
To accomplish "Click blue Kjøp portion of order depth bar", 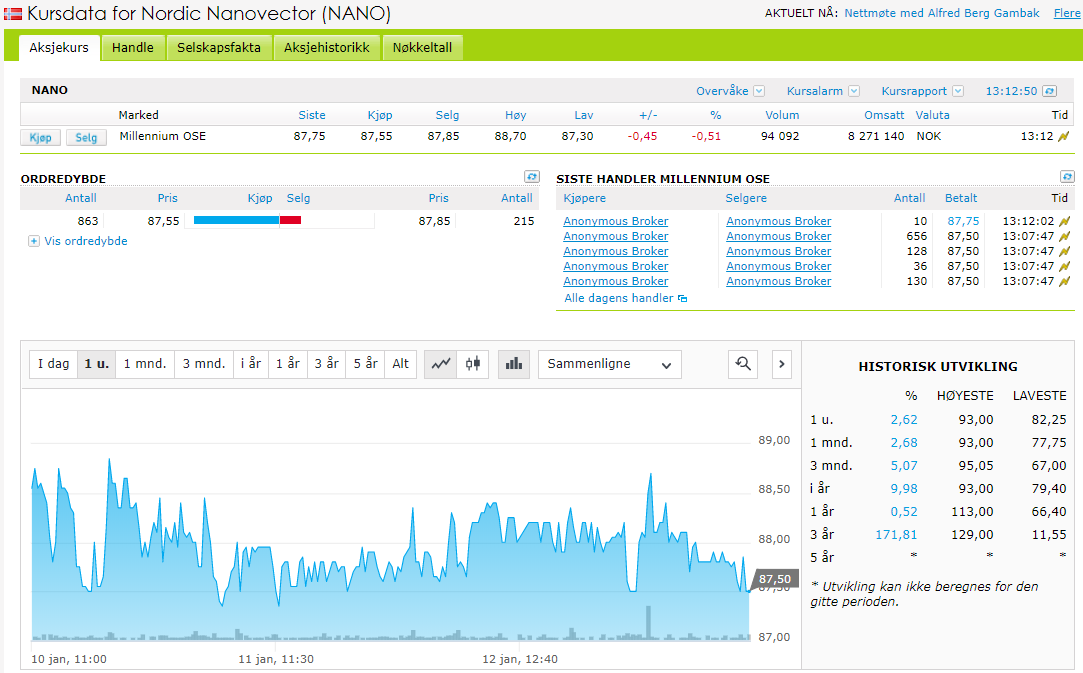I will pos(236,220).
